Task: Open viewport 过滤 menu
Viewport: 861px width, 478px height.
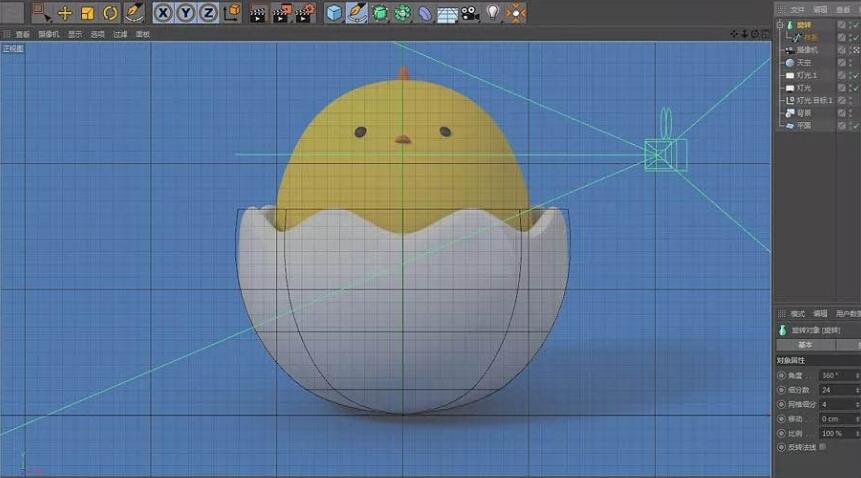Action: tap(120, 35)
